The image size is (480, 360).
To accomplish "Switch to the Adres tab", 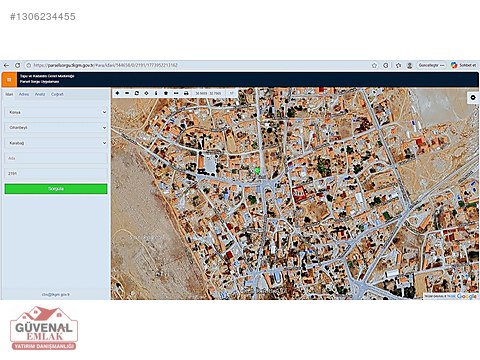I will pyautogui.click(x=24, y=94).
